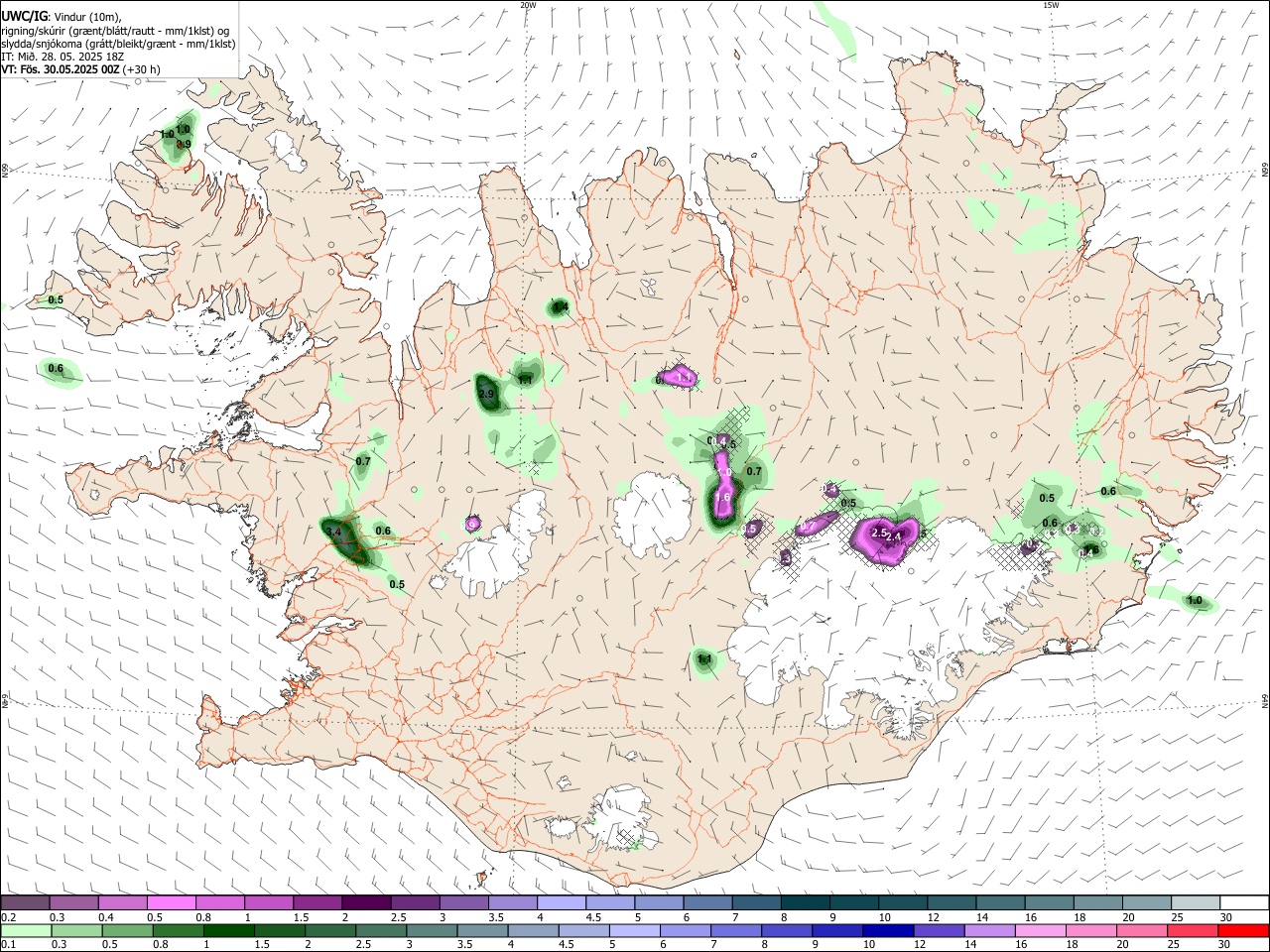This screenshot has width=1270, height=952.
Task: Click the UWC/IG title label
Action: (x=24, y=16)
